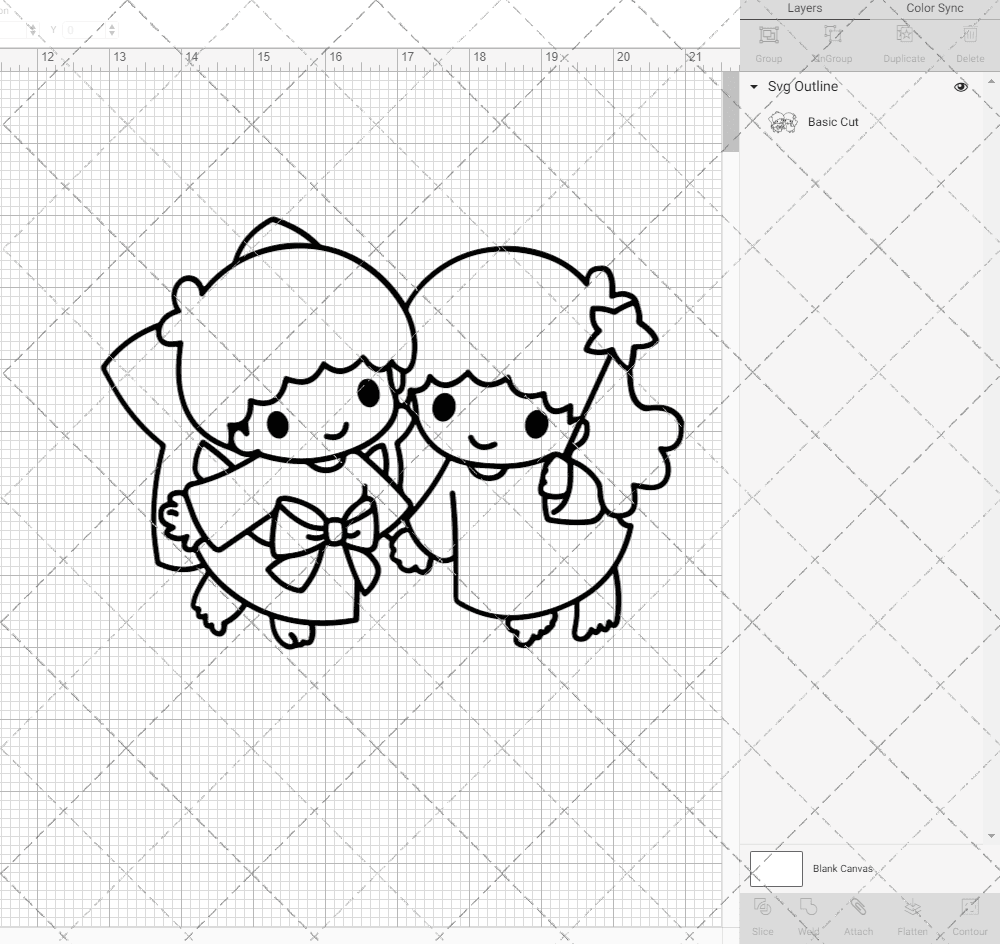Viewport: 1000px width, 944px height.
Task: Click the canvas vertical scrollbar
Action: [x=732, y=112]
